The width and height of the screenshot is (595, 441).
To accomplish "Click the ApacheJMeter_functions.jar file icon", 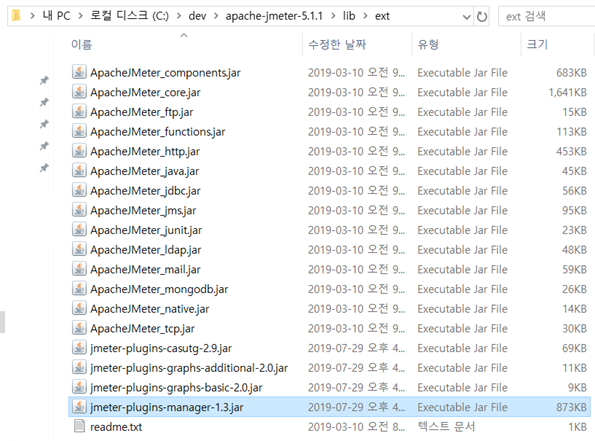I will point(79,131).
